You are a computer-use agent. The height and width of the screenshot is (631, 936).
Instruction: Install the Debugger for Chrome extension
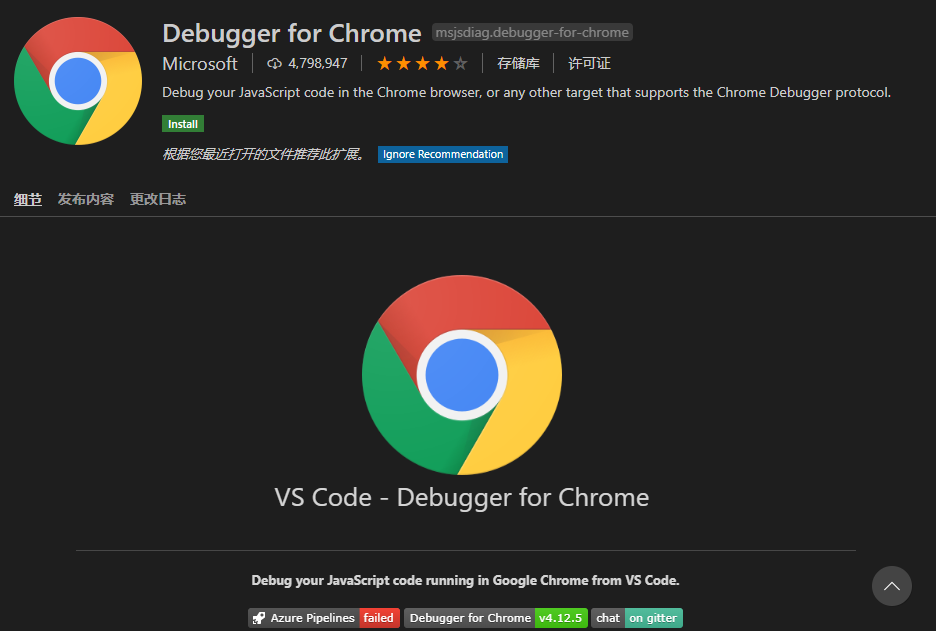click(x=183, y=124)
